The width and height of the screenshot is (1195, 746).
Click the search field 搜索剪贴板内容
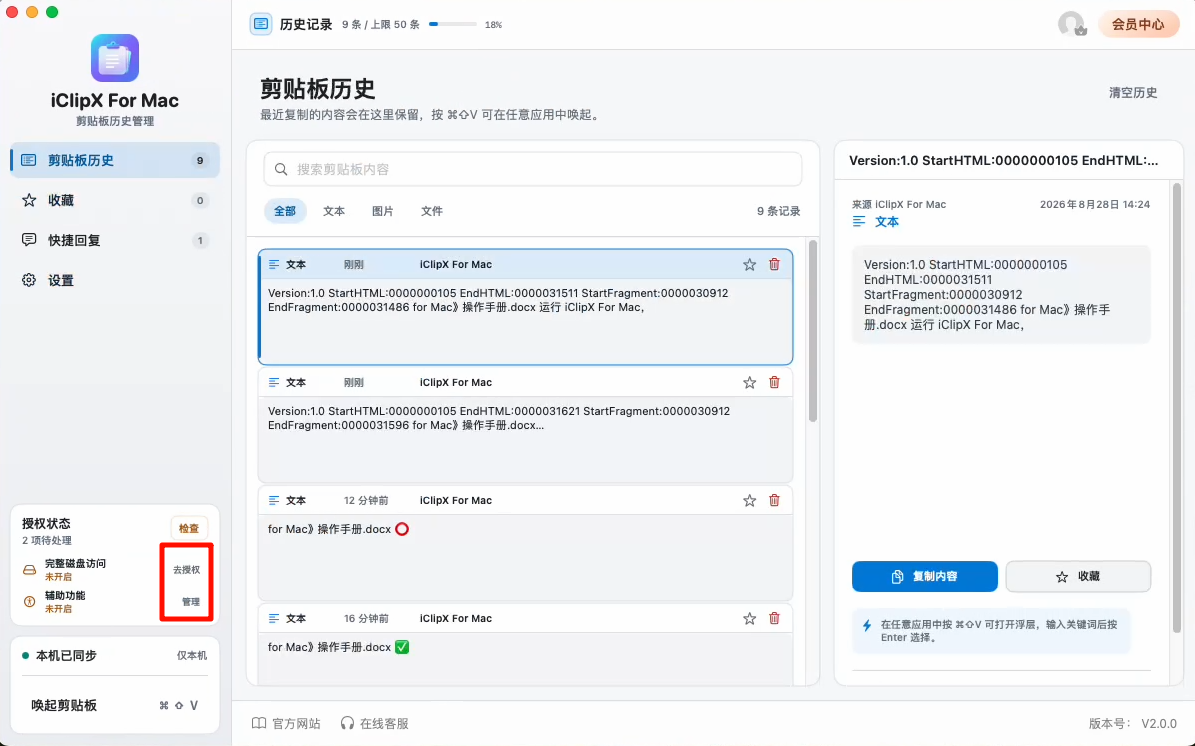click(x=533, y=169)
